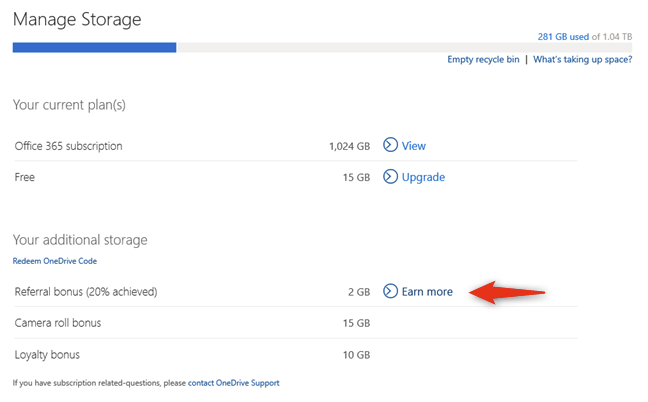648x402 pixels.
Task: Select the 2 GB referral value
Action: click(359, 292)
